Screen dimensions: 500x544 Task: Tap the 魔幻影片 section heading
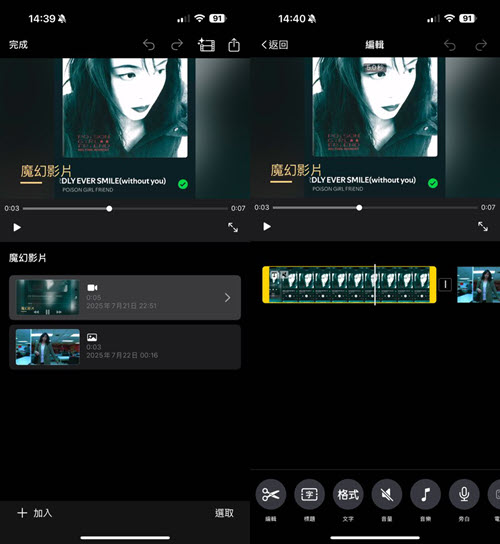tap(27, 258)
